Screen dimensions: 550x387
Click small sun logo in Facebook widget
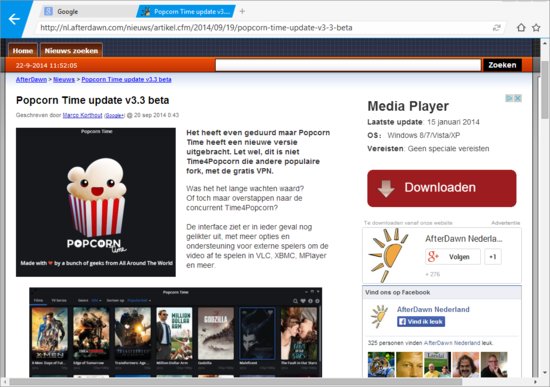tap(380, 316)
